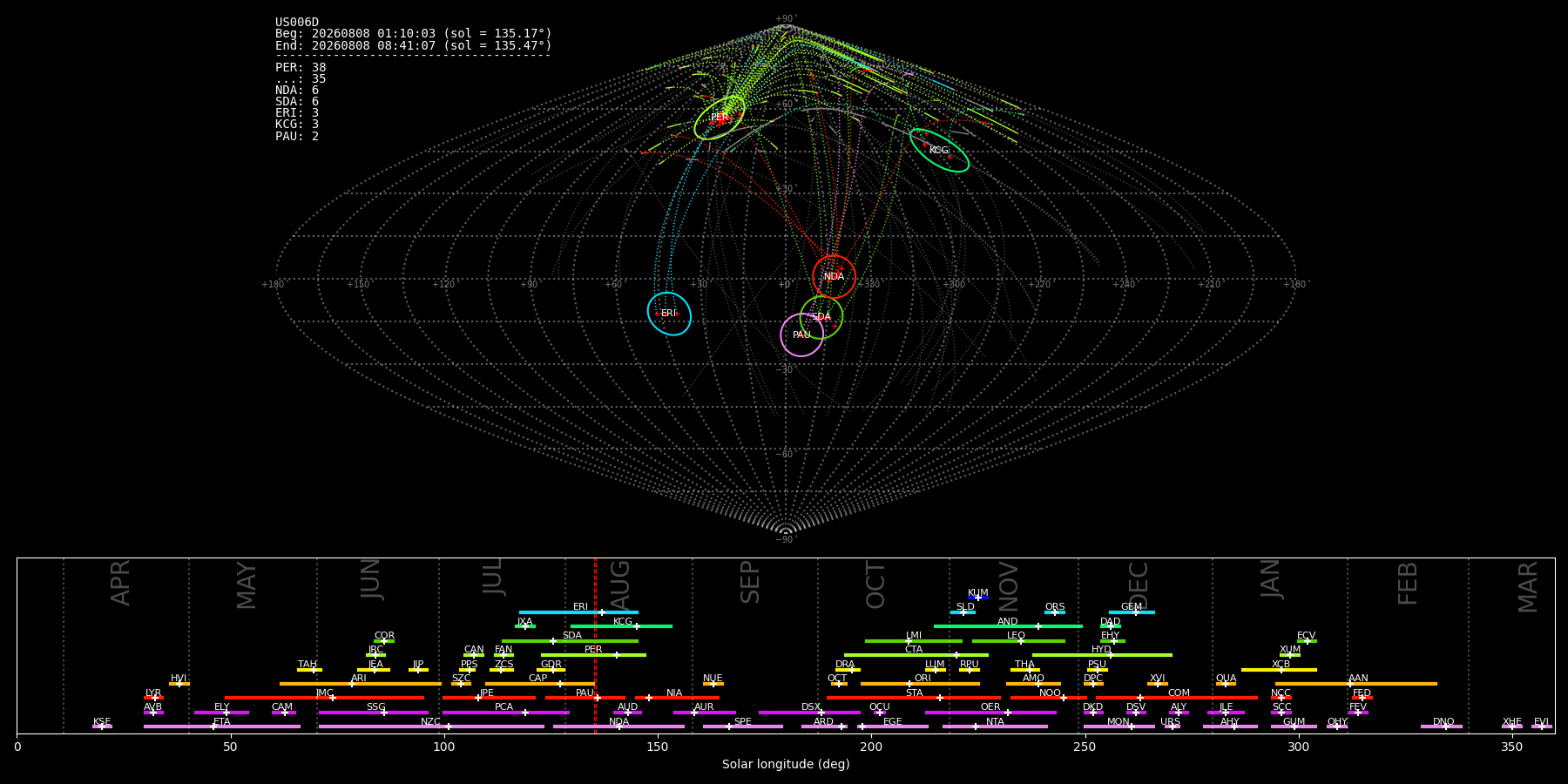Select the red NDA radiant circle
1568x784 pixels.
click(x=834, y=276)
